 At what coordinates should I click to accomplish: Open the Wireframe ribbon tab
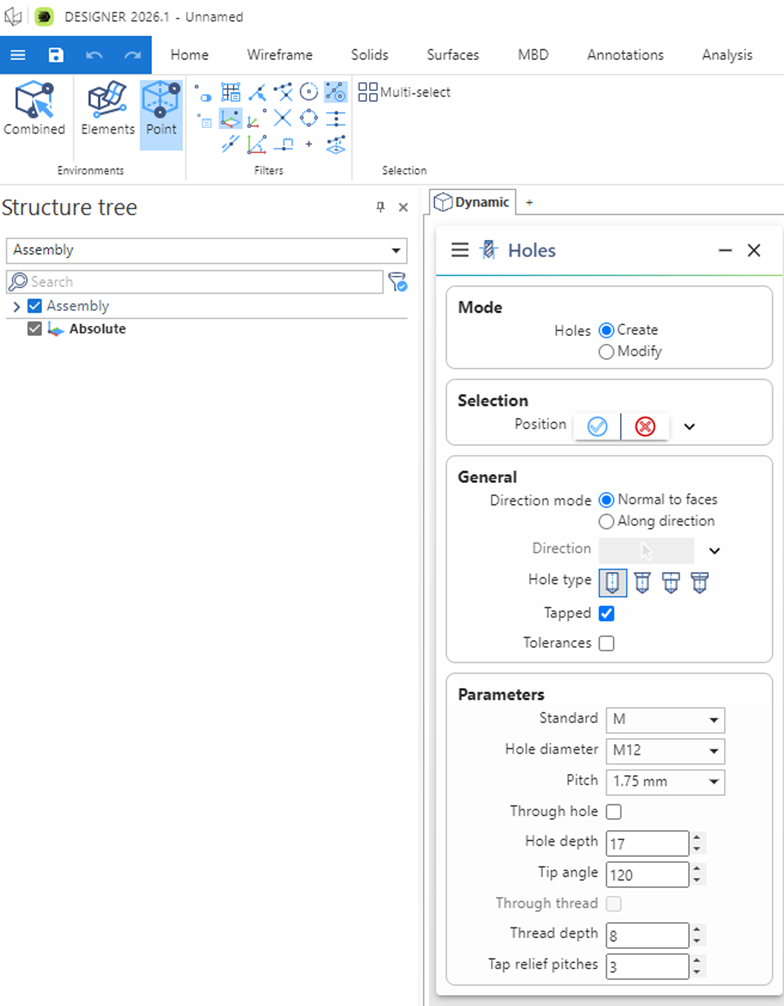pyautogui.click(x=280, y=55)
